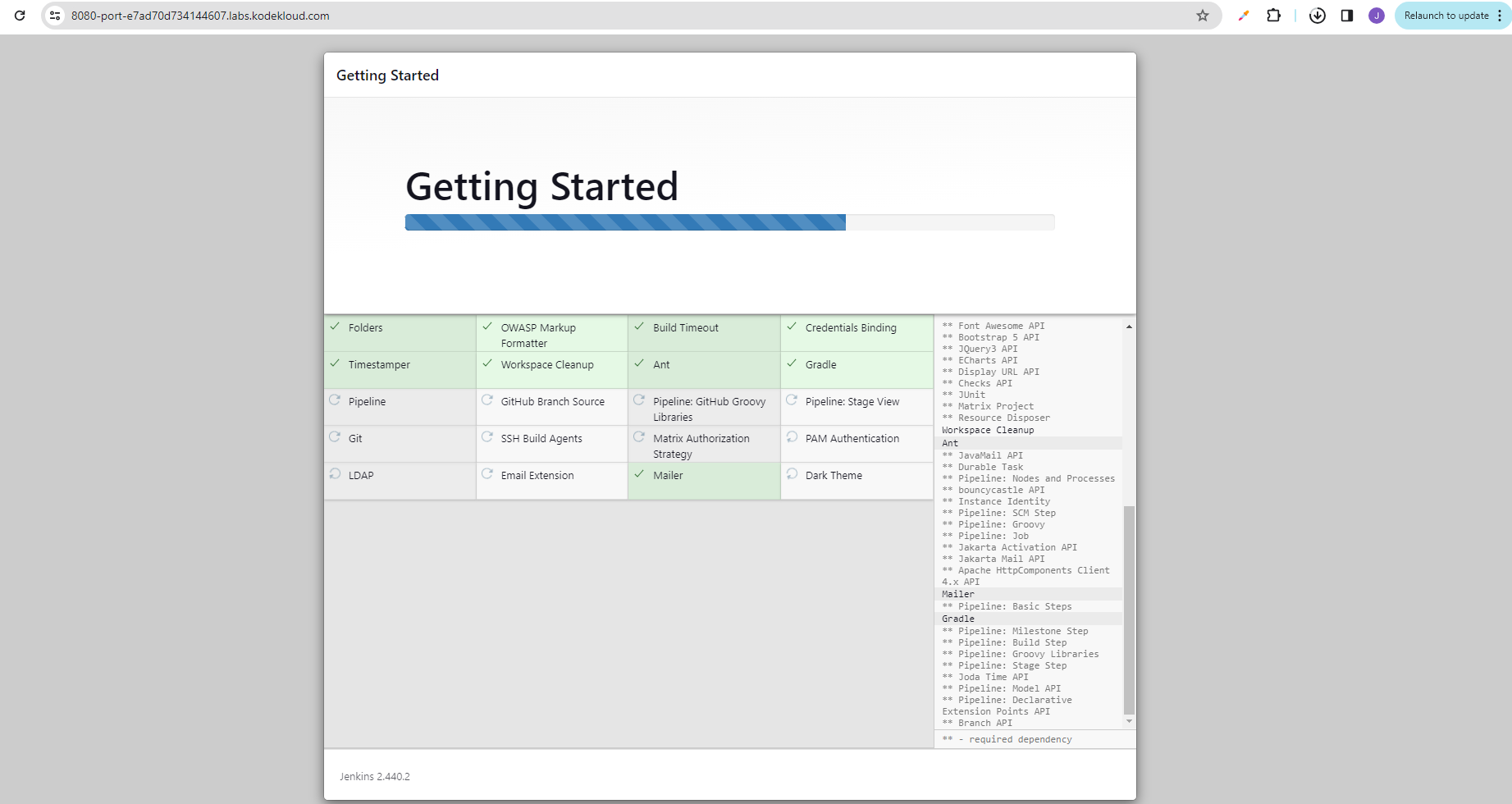Select the LDAP plugin name
This screenshot has height=804, width=1512.
361,476
